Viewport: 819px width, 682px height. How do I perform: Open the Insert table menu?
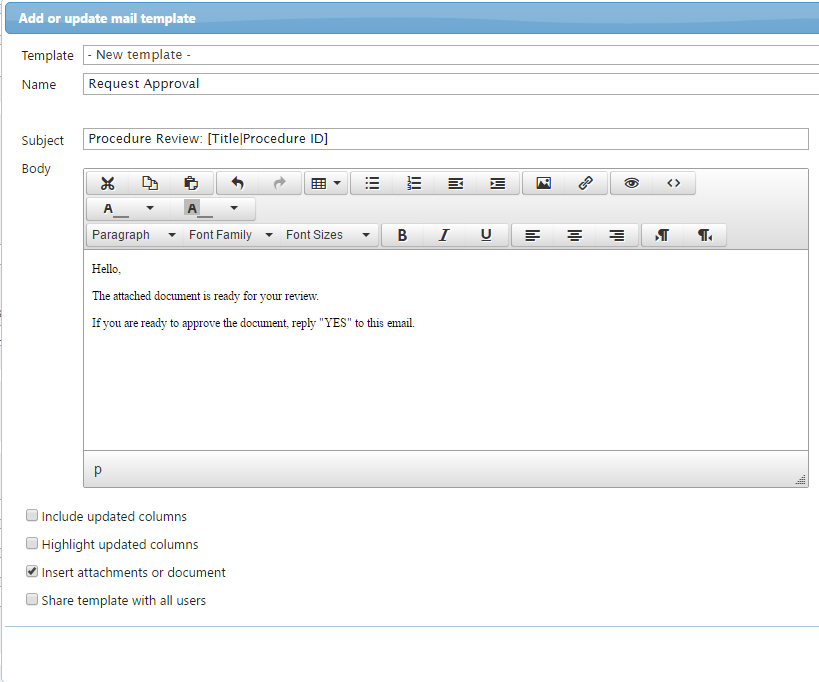(326, 183)
